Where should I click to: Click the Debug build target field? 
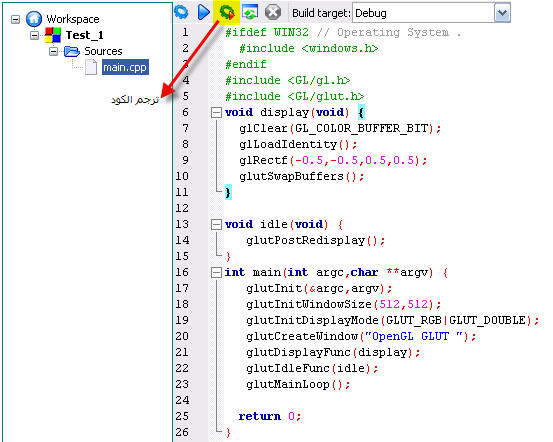[424, 13]
